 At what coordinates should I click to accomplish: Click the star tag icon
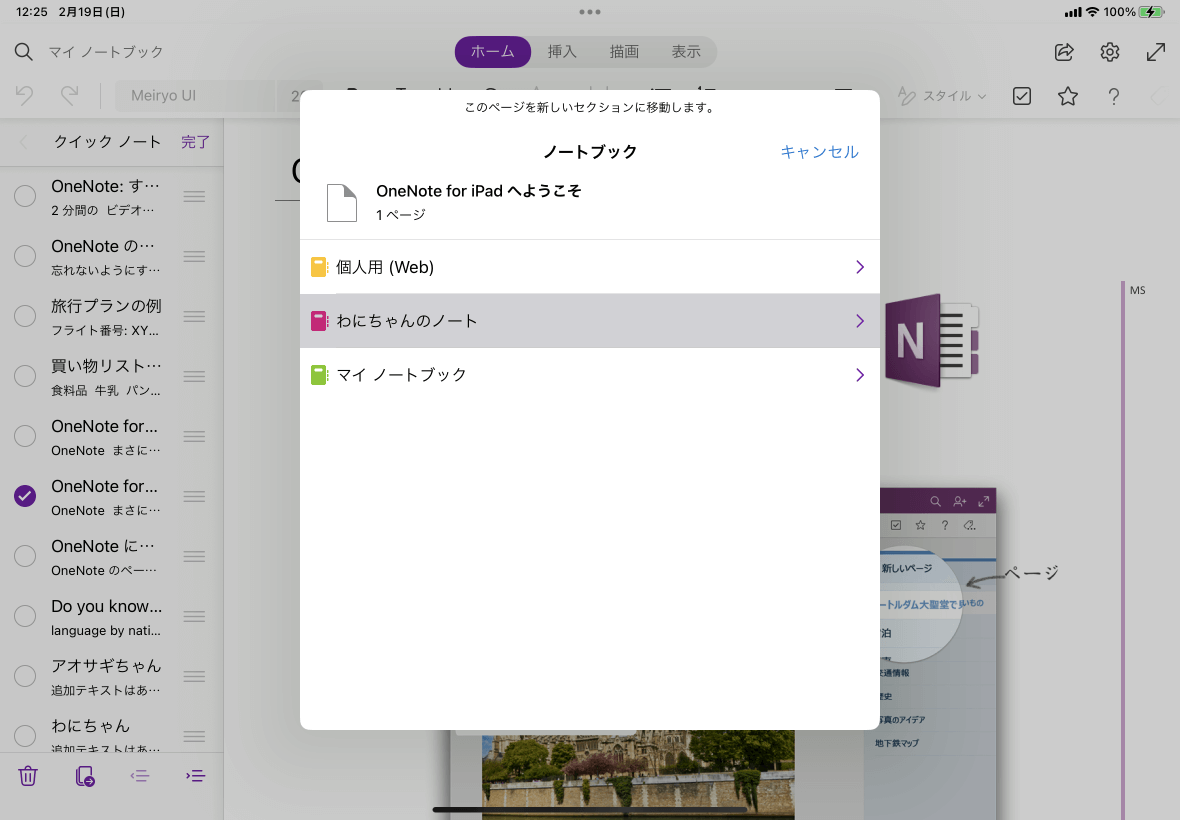point(1067,96)
